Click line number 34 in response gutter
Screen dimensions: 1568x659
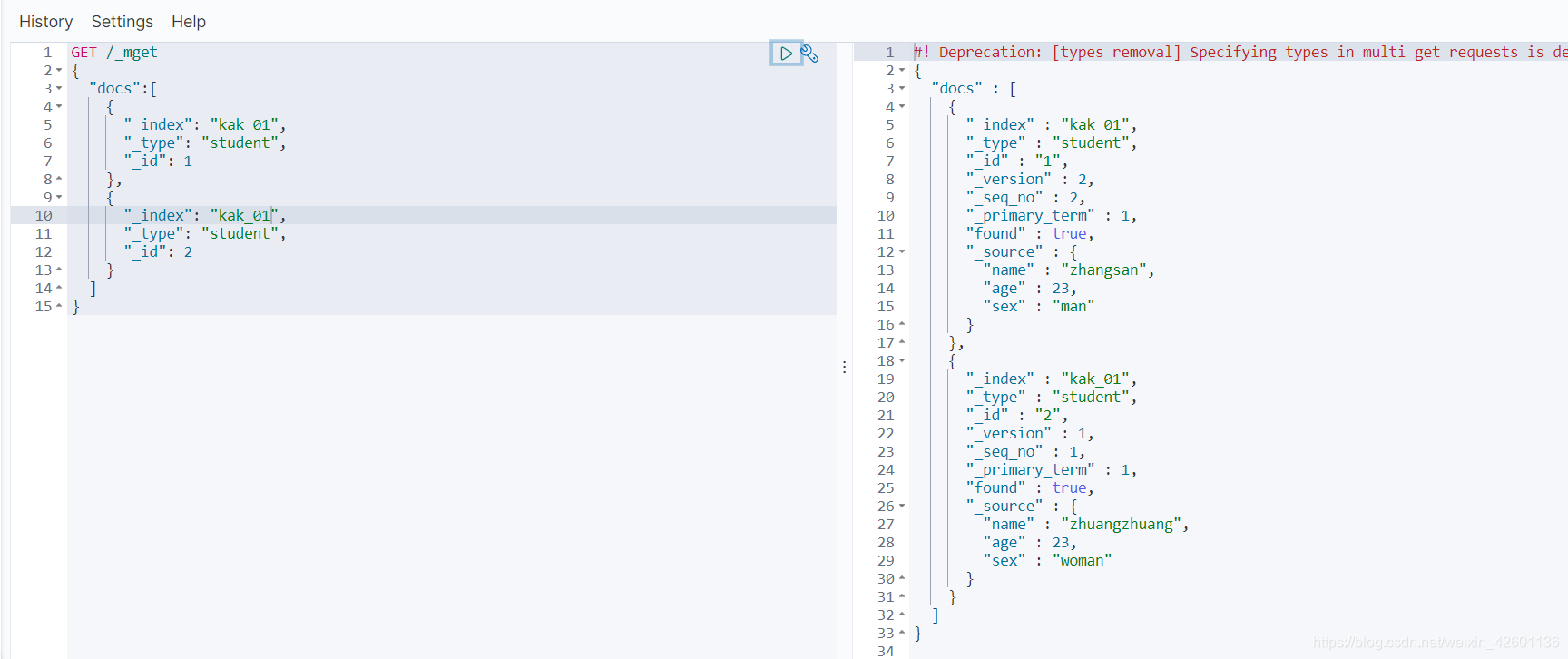click(x=886, y=651)
